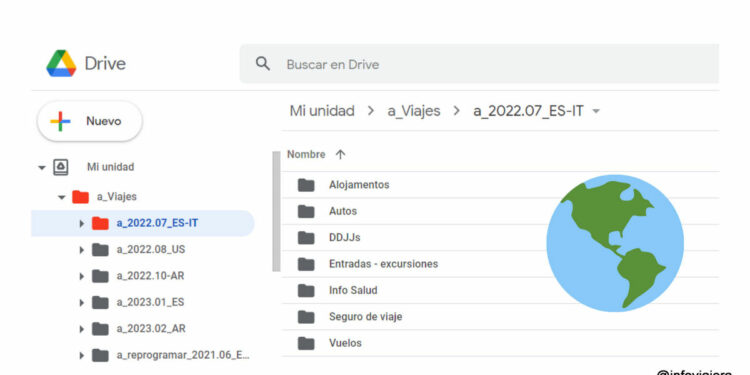Click the multicolor plus icon in Nuevo
The width and height of the screenshot is (750, 375).
(x=60, y=121)
